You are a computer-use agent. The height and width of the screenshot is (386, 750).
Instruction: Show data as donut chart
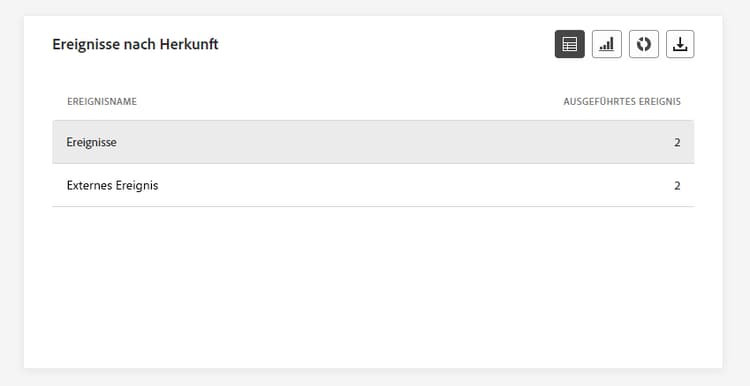(643, 44)
